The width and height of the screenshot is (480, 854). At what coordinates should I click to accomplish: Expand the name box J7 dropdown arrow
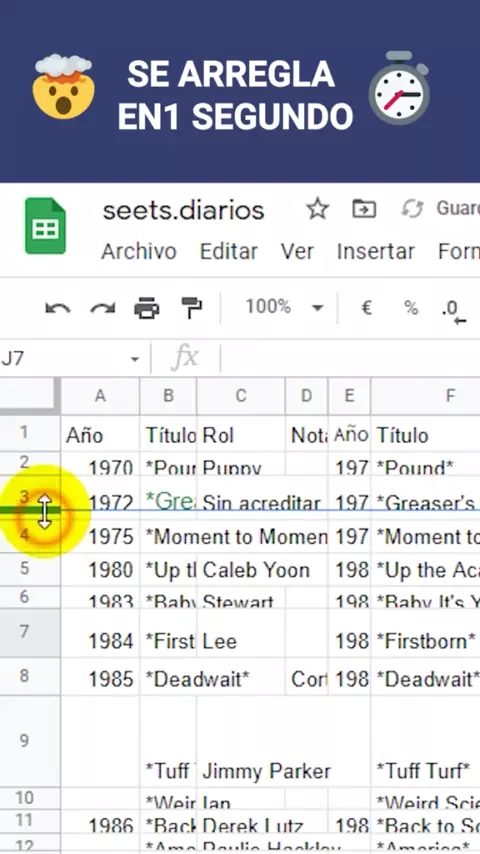point(134,359)
